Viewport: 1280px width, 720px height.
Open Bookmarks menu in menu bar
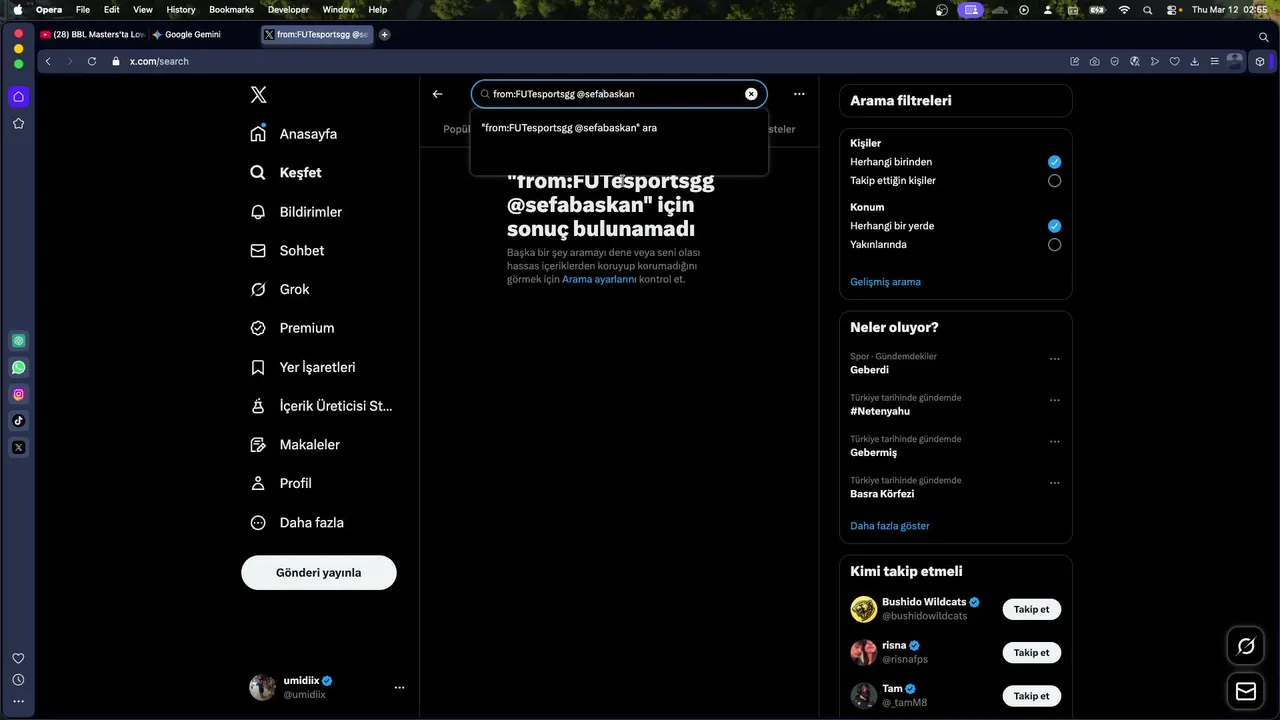(231, 9)
